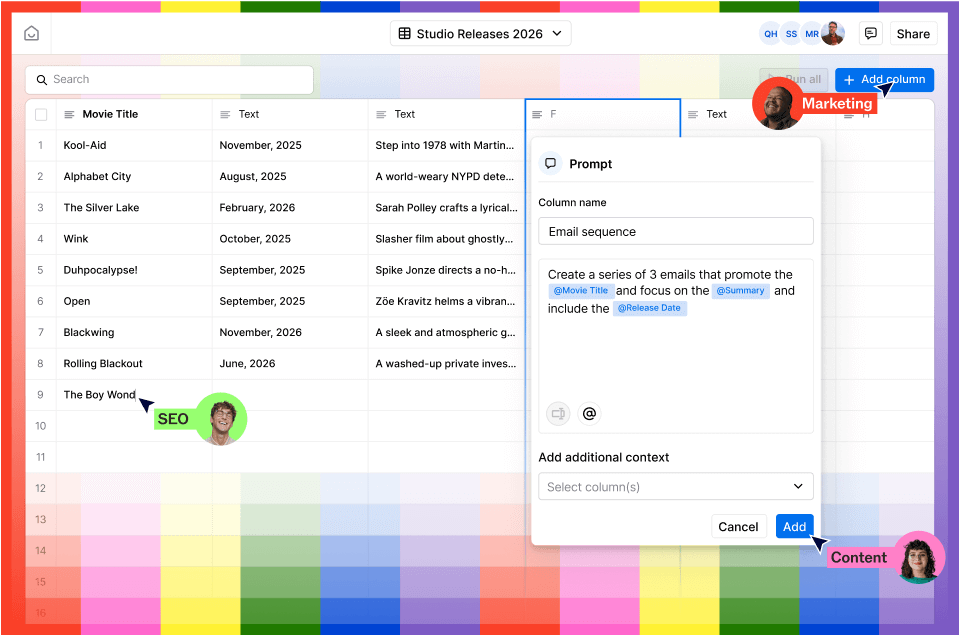Click the table grid icon next to Studio Releases 2026
The height and width of the screenshot is (635, 959).
(x=404, y=34)
